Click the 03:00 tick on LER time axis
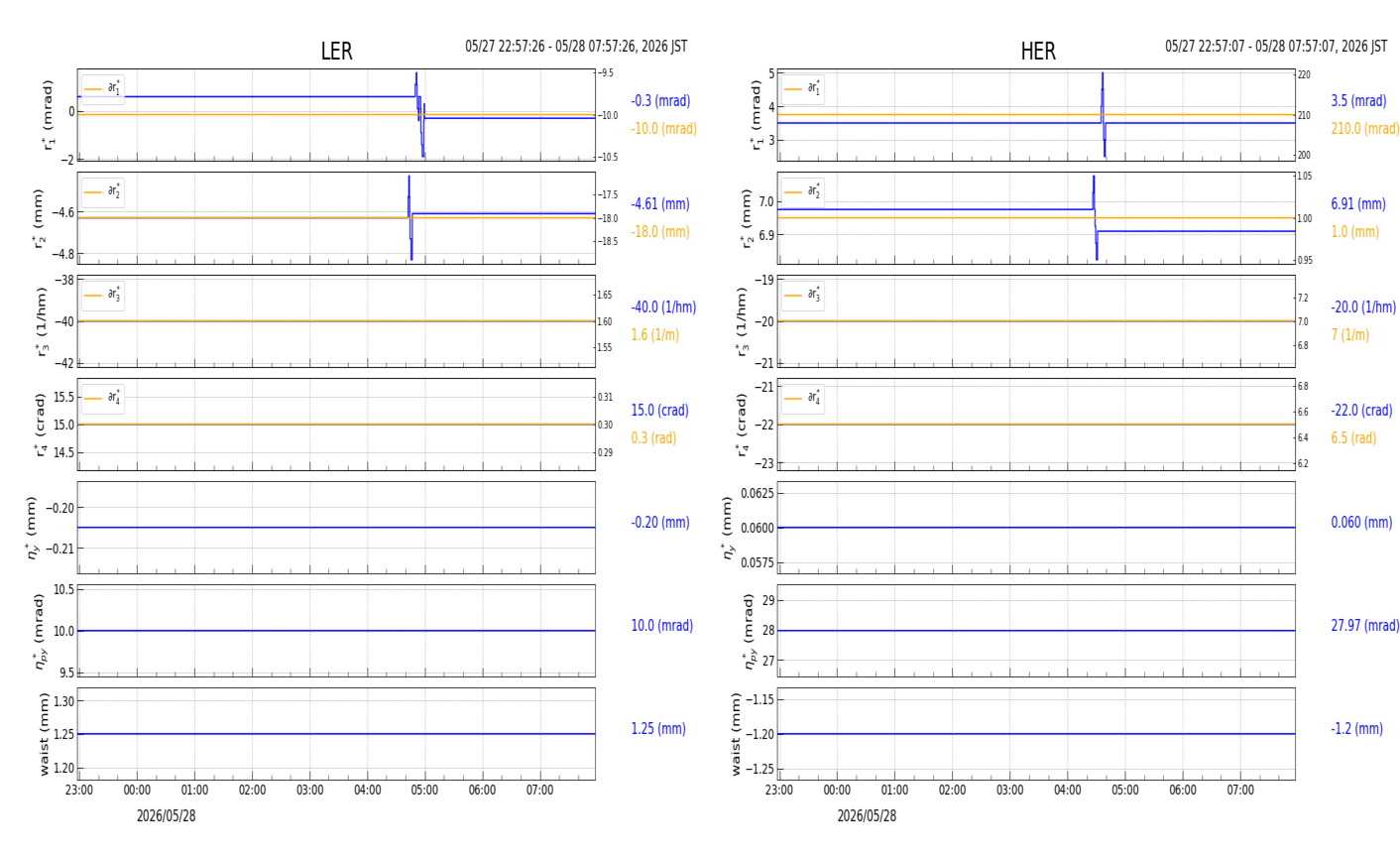The width and height of the screenshot is (1400, 857). [x=310, y=791]
